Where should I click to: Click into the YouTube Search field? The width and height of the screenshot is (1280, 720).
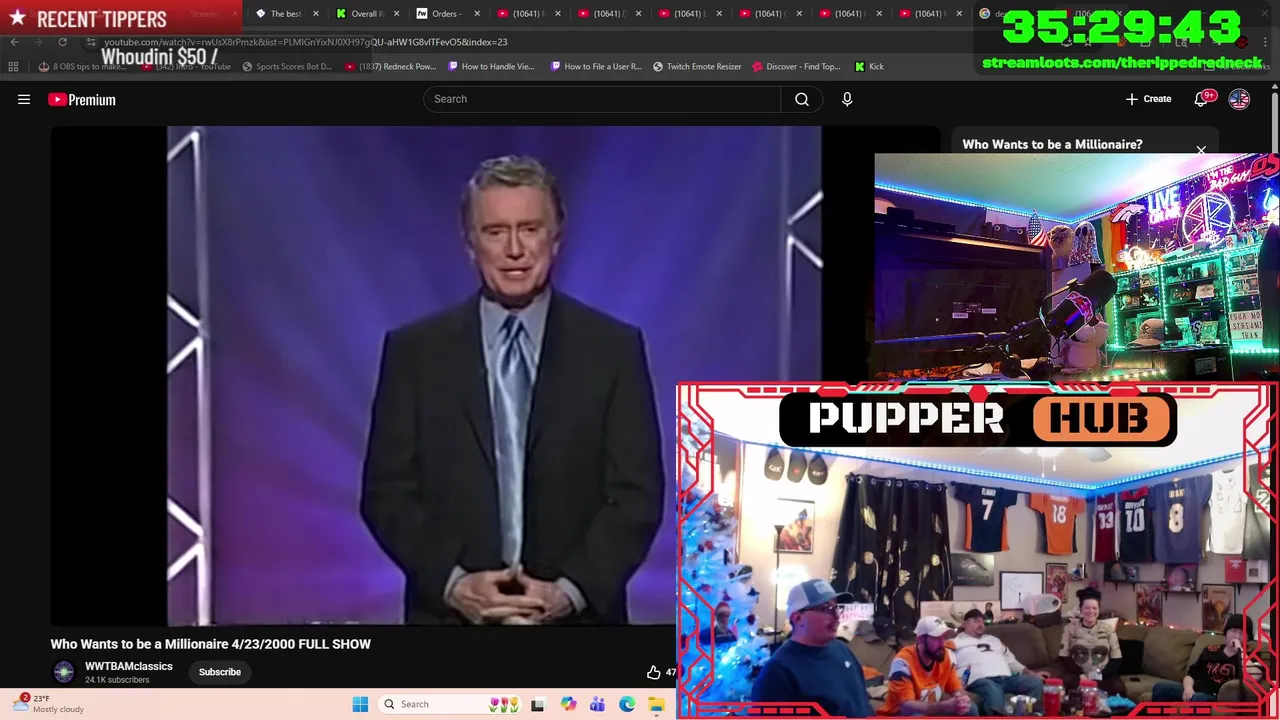(x=602, y=99)
